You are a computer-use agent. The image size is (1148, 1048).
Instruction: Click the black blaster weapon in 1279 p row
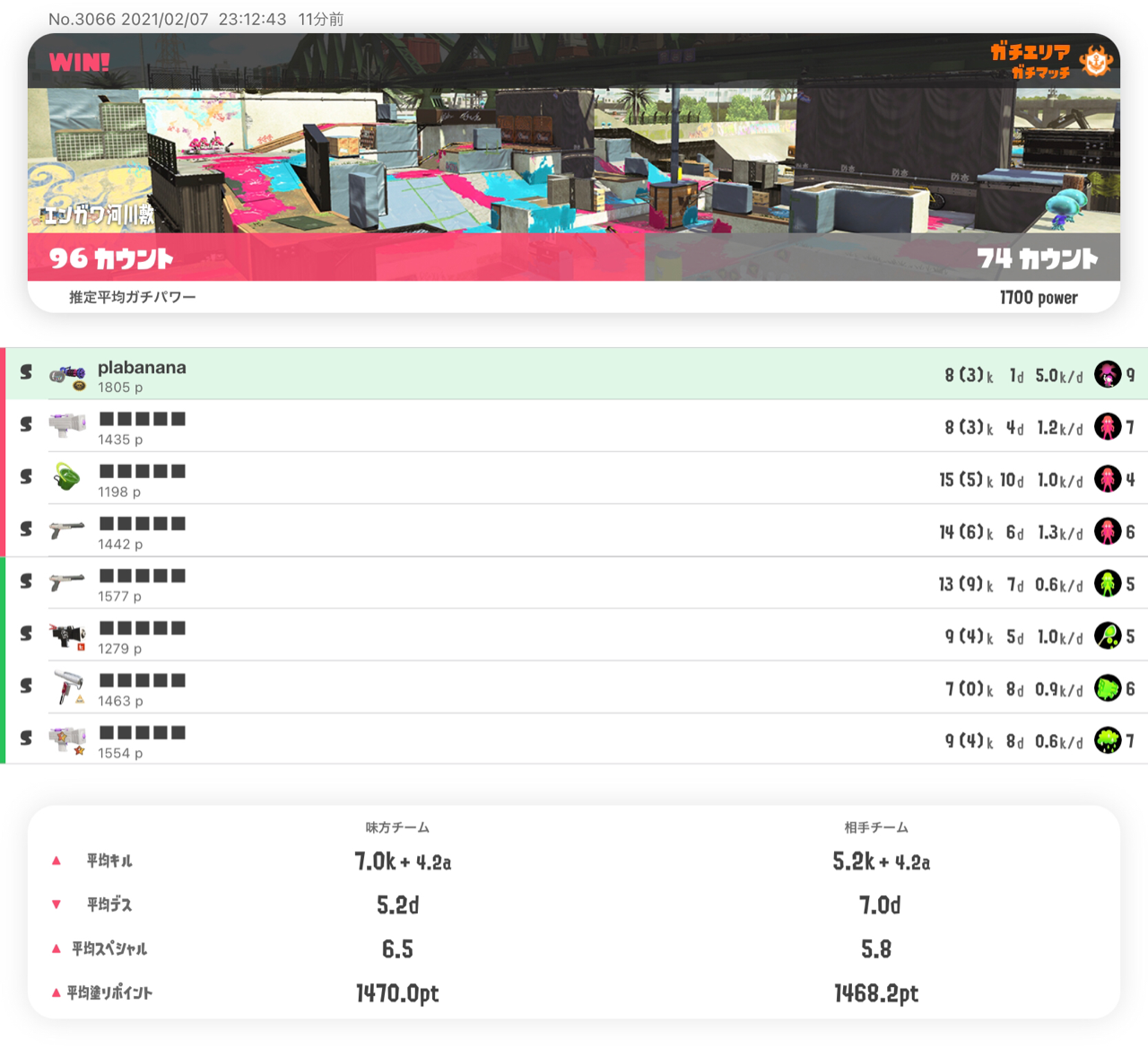click(67, 634)
